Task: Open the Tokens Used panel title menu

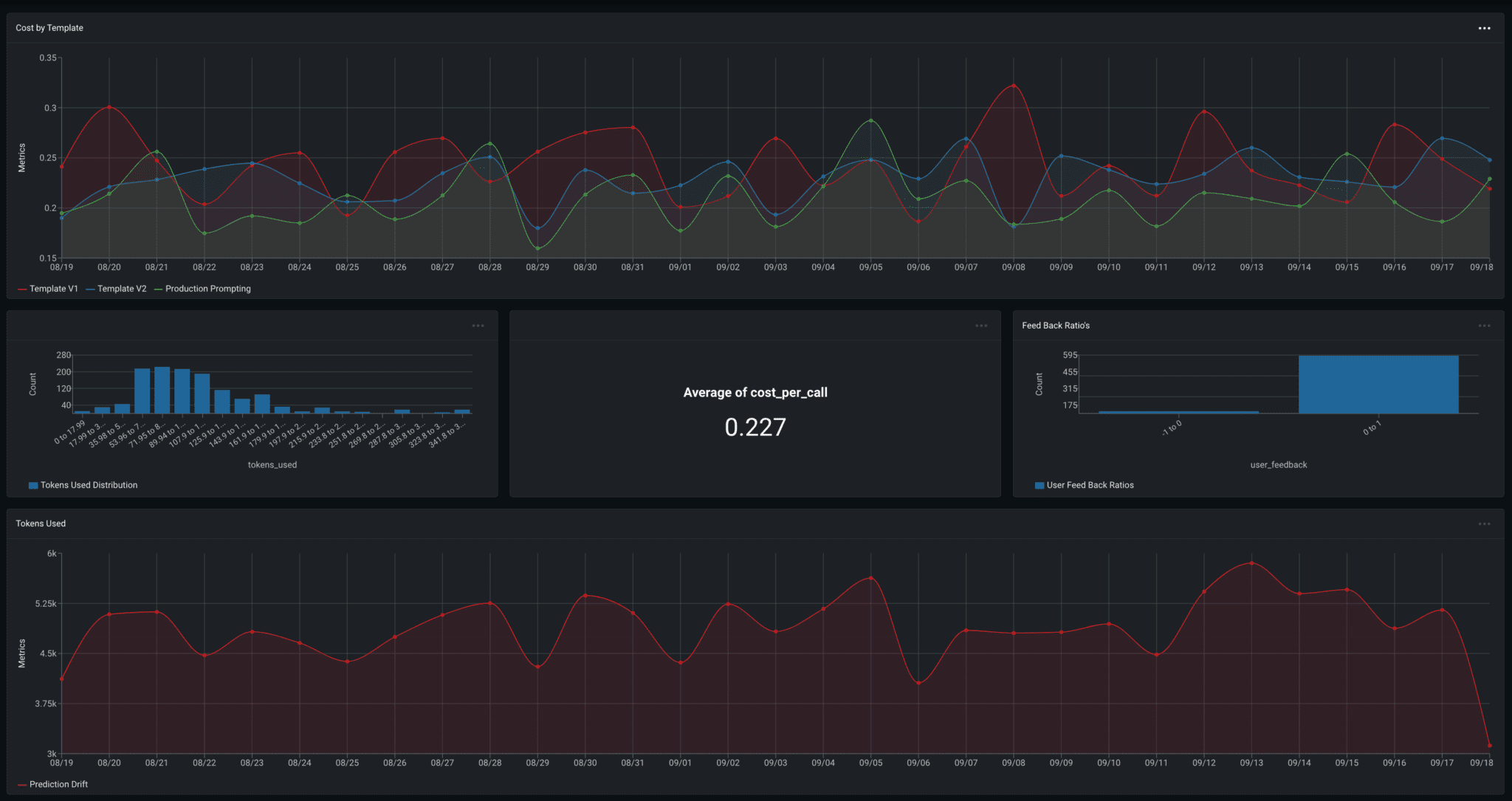Action: (x=41, y=523)
